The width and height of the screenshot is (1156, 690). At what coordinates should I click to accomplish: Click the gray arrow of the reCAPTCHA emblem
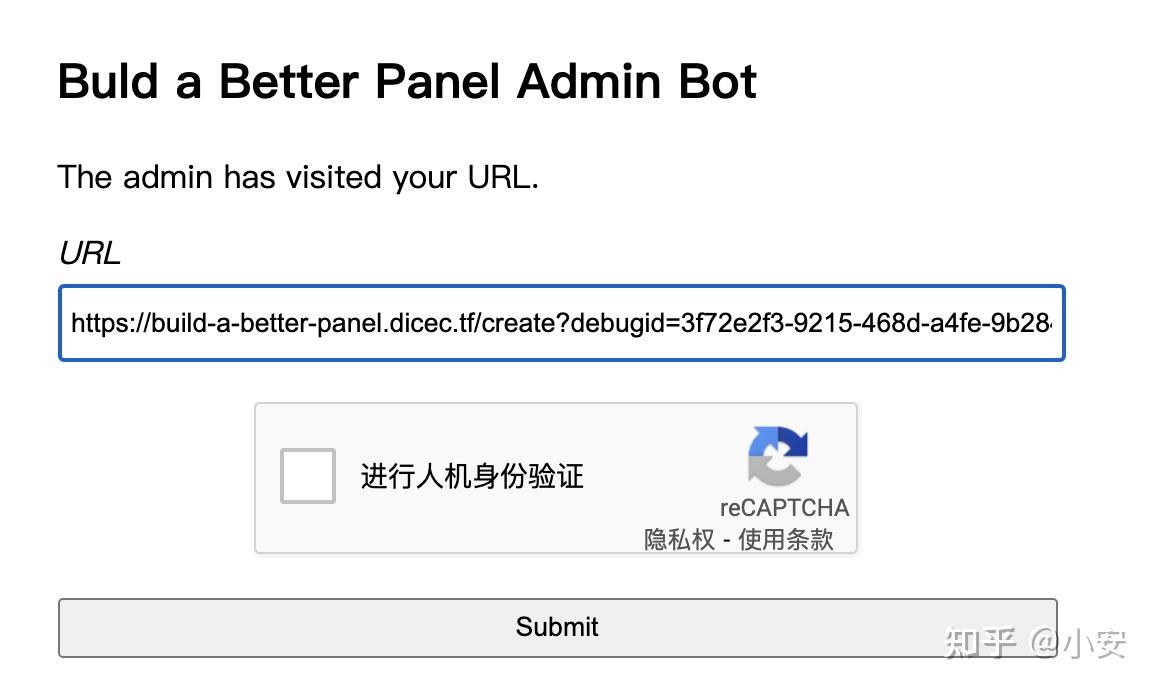click(x=770, y=470)
